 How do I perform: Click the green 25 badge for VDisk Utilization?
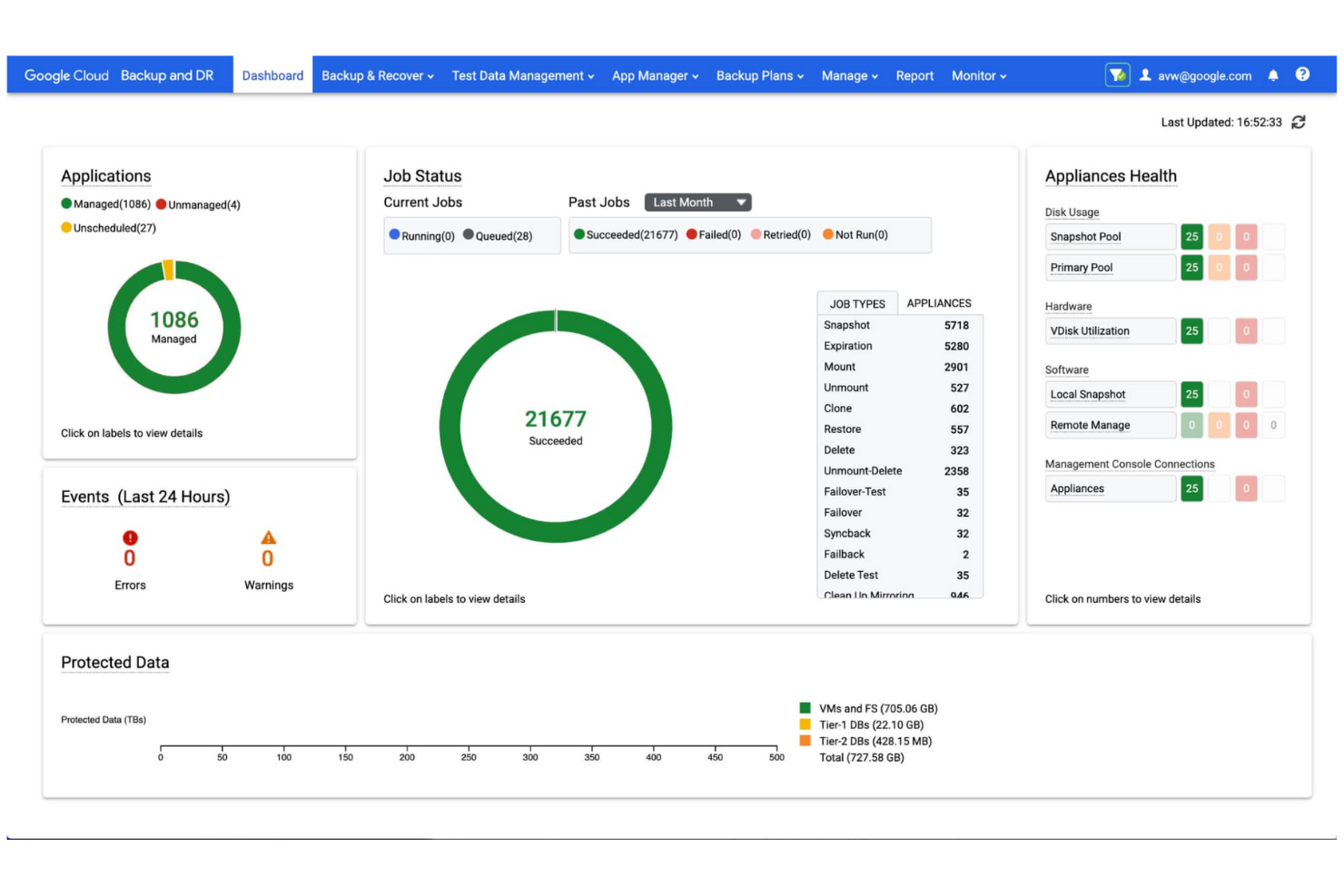1191,330
